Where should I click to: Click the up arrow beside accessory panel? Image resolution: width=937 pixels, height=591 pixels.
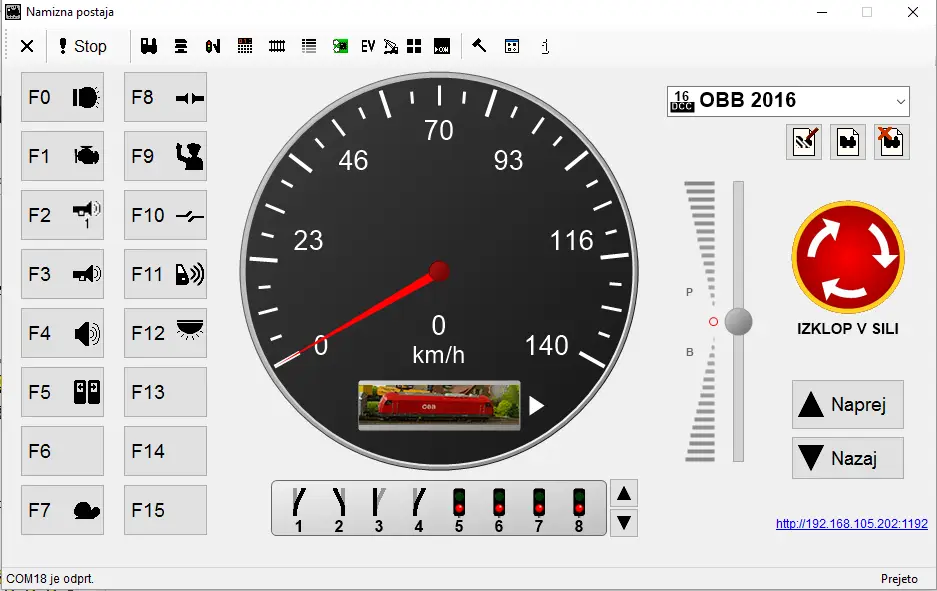[624, 493]
